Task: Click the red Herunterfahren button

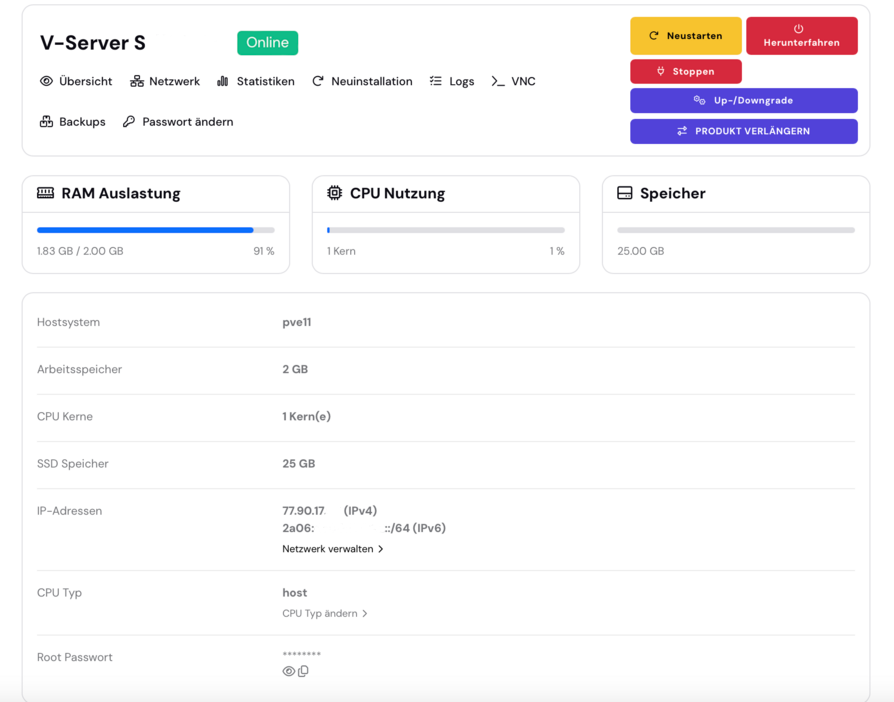Action: coord(801,36)
